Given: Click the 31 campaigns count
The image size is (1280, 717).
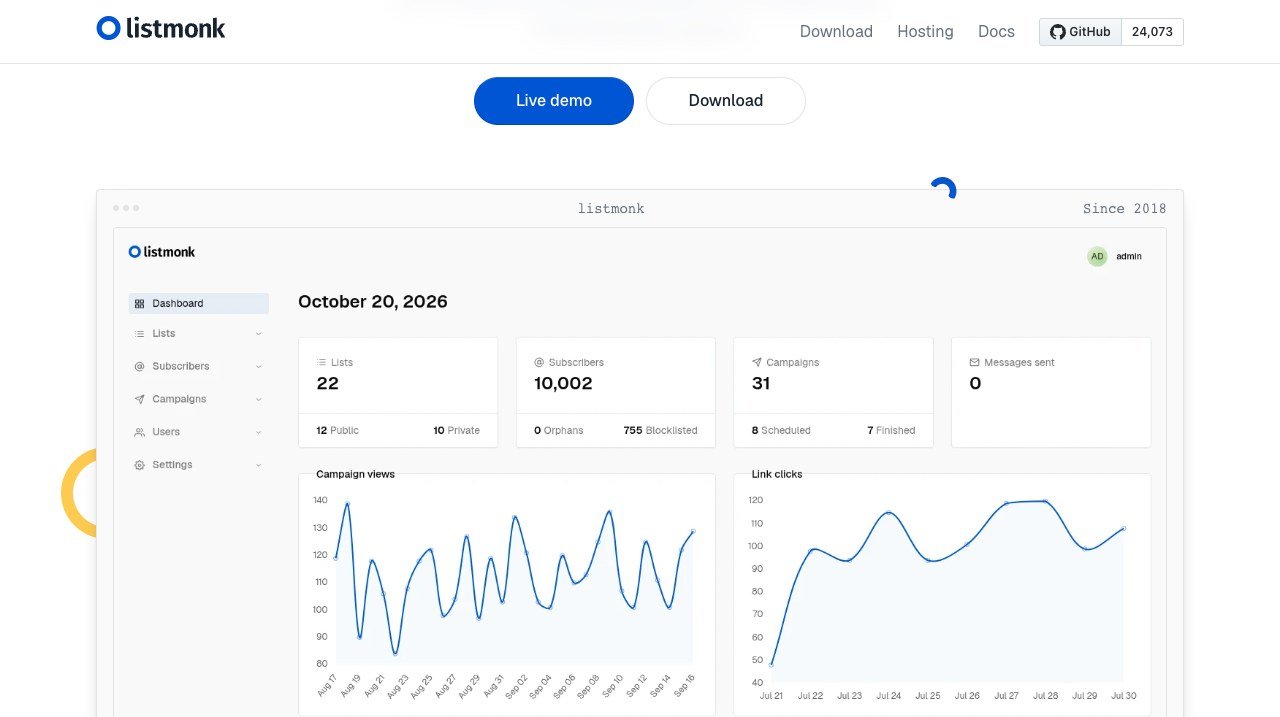Looking at the screenshot, I should pos(761,383).
